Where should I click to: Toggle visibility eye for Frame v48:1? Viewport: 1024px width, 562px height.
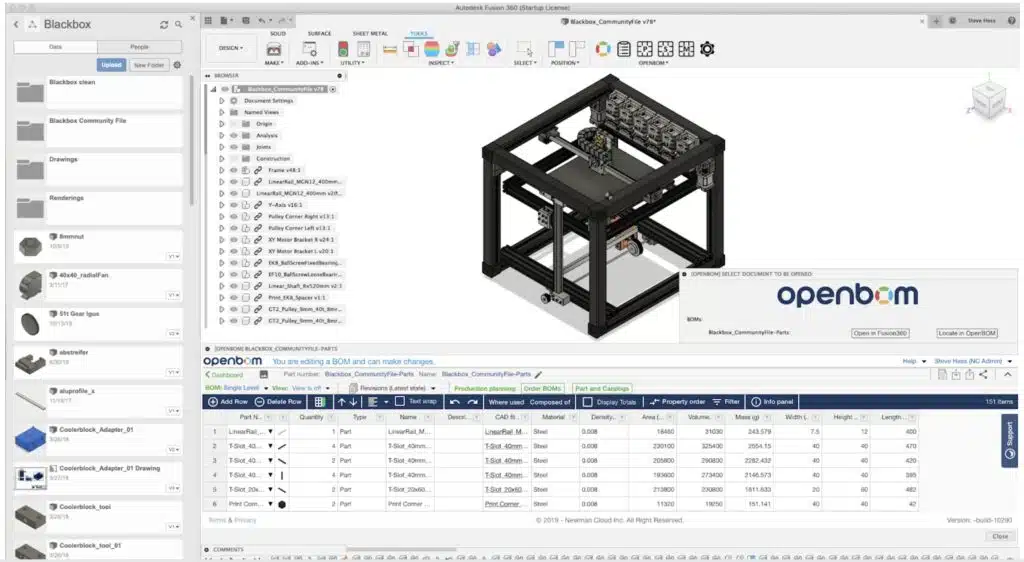pos(233,170)
